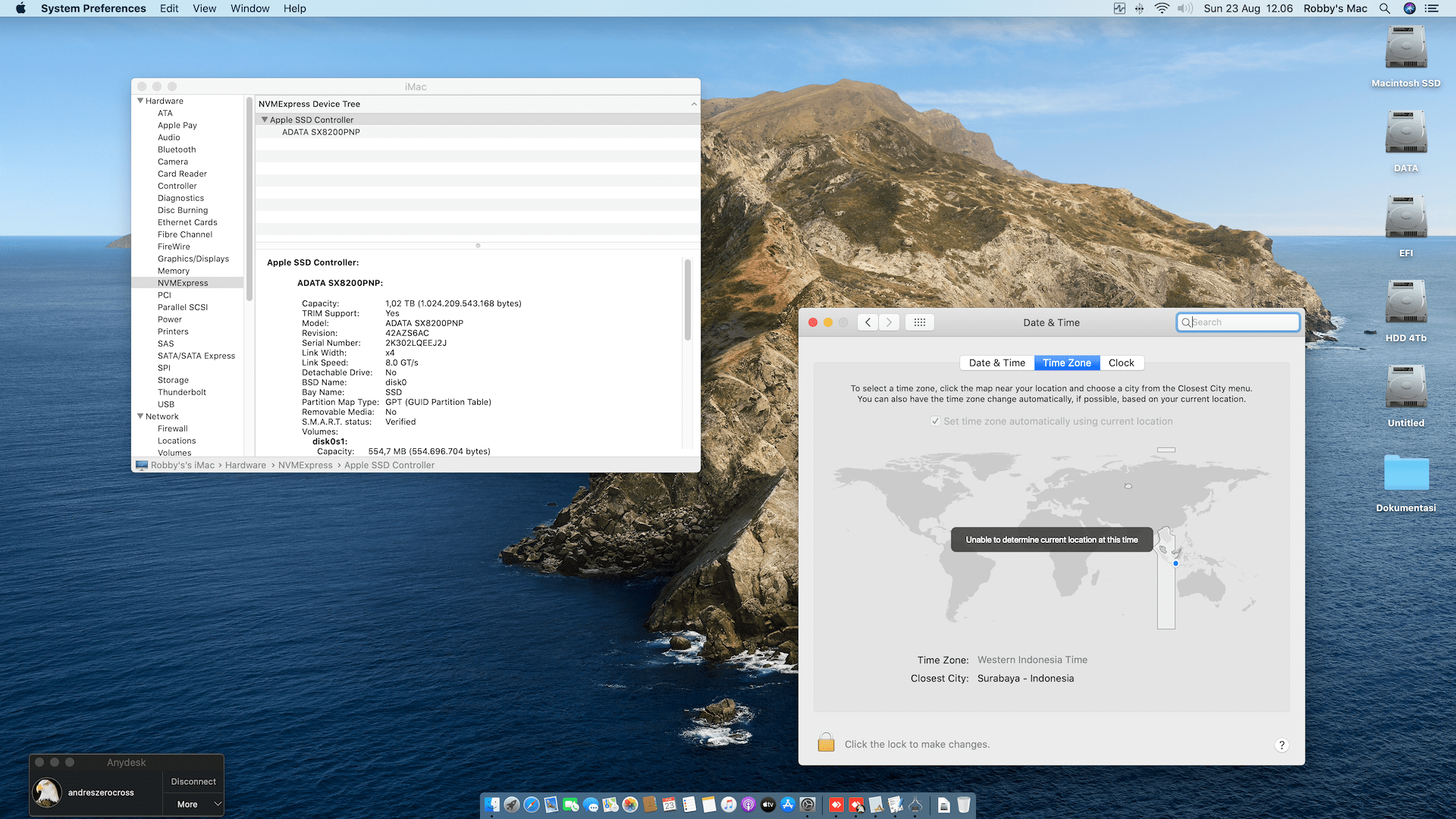Select SATA/SATA Express in sidebar

196,356
